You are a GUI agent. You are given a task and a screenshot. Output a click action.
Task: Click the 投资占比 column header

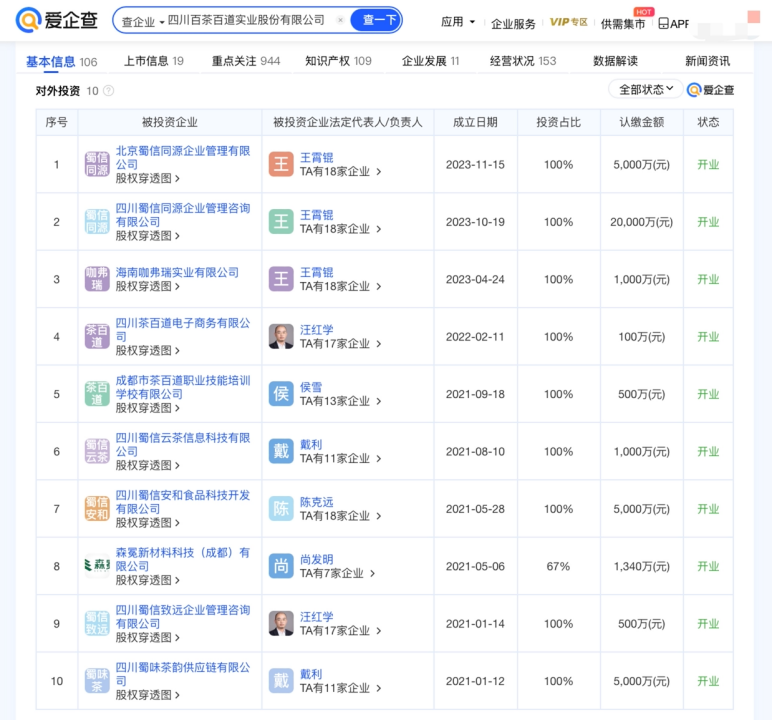[x=558, y=122]
